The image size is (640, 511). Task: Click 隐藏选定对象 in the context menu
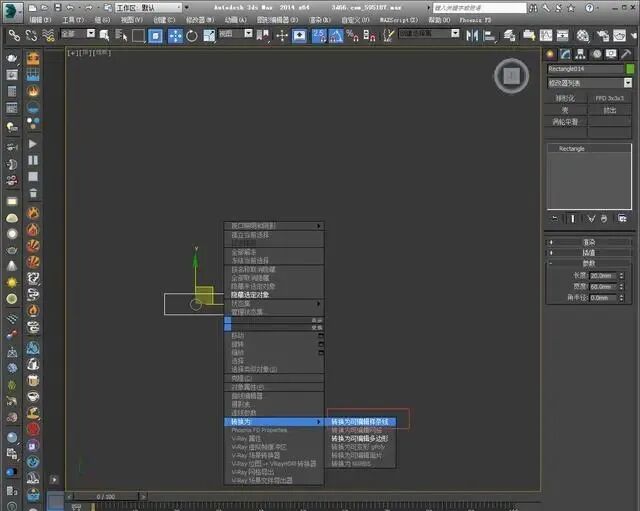[x=274, y=295]
